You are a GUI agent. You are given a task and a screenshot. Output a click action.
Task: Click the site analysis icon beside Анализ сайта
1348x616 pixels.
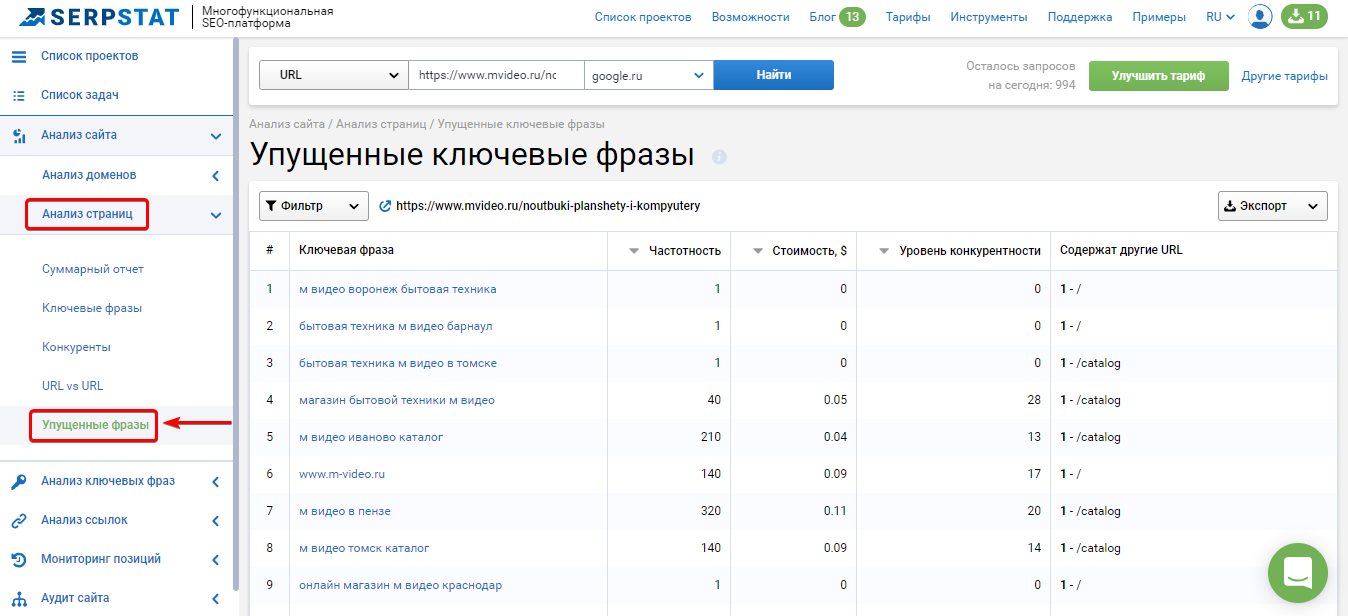[18, 135]
